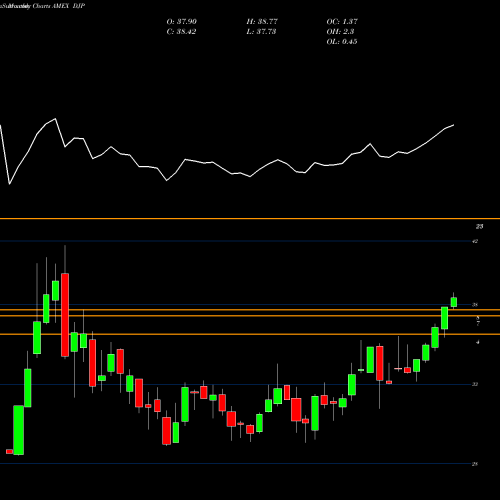Click the low value 'L: 37.73'

[261, 32]
